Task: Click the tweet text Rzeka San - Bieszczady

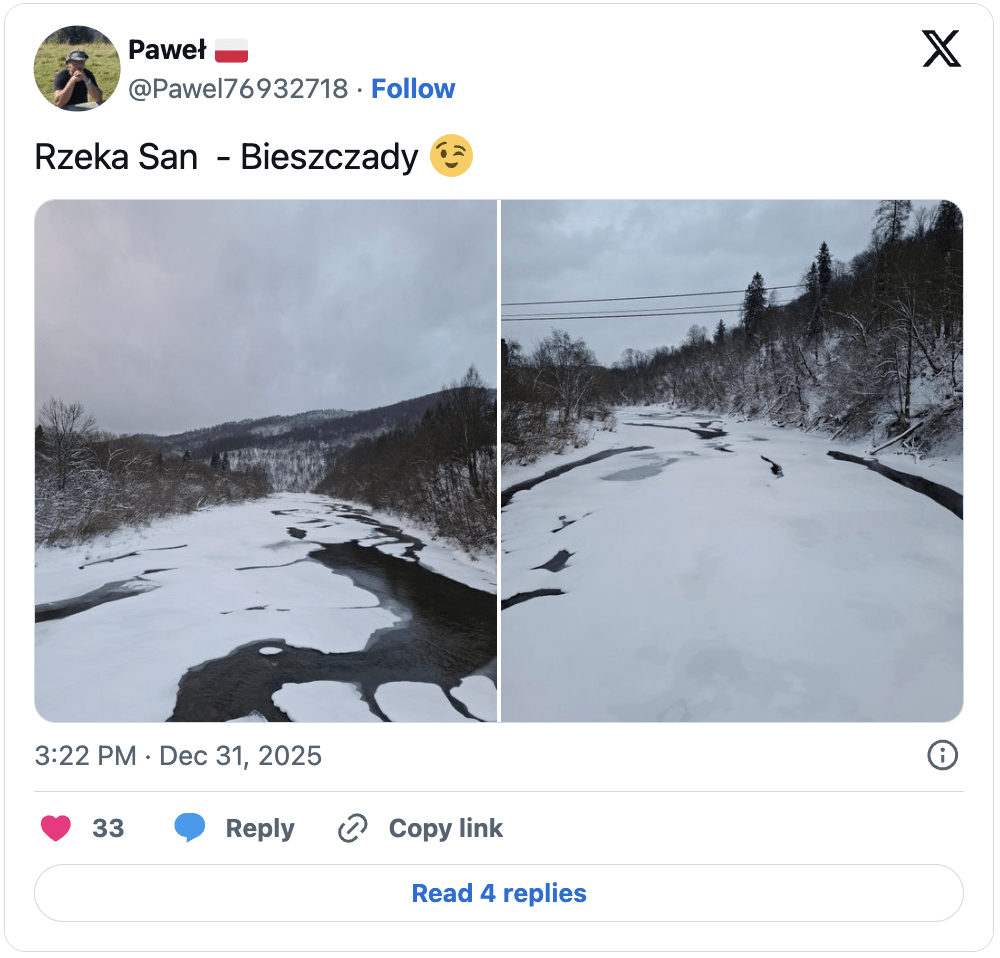Action: (226, 157)
